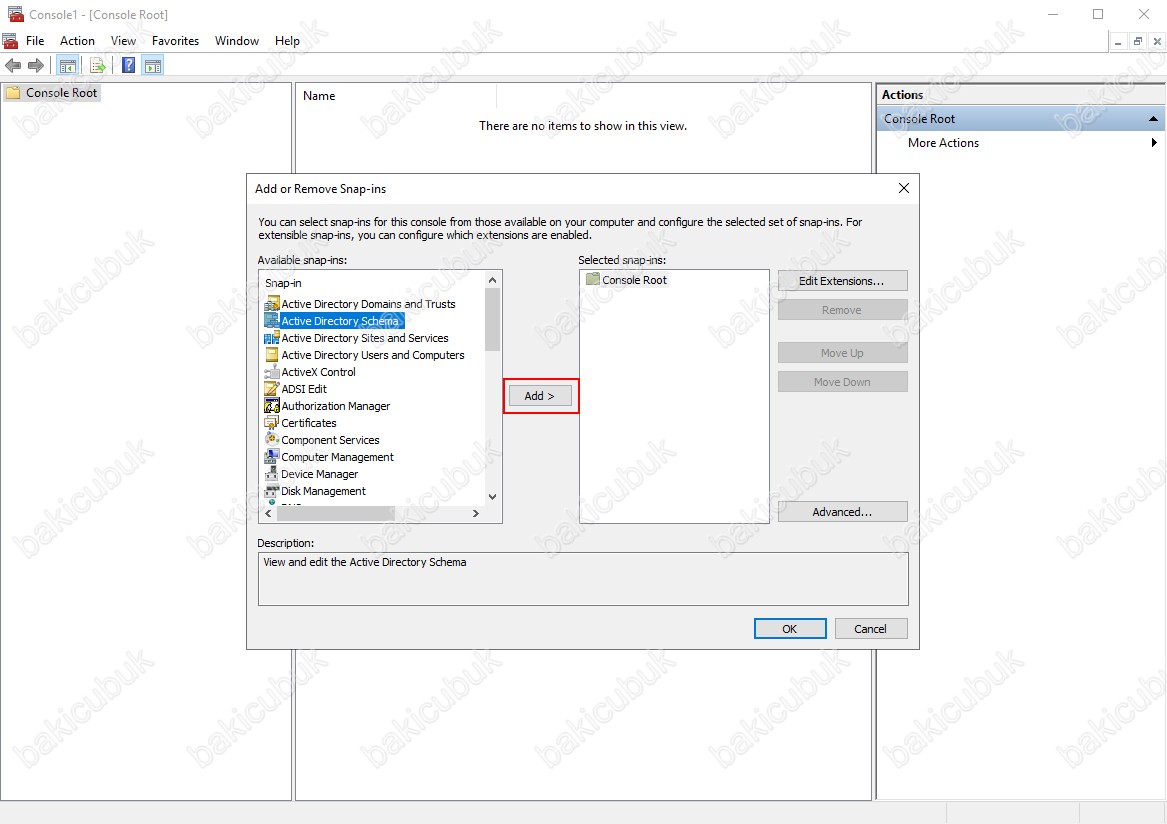1167x824 pixels.
Task: Click the greyed-out Move Up button
Action: [x=843, y=353]
